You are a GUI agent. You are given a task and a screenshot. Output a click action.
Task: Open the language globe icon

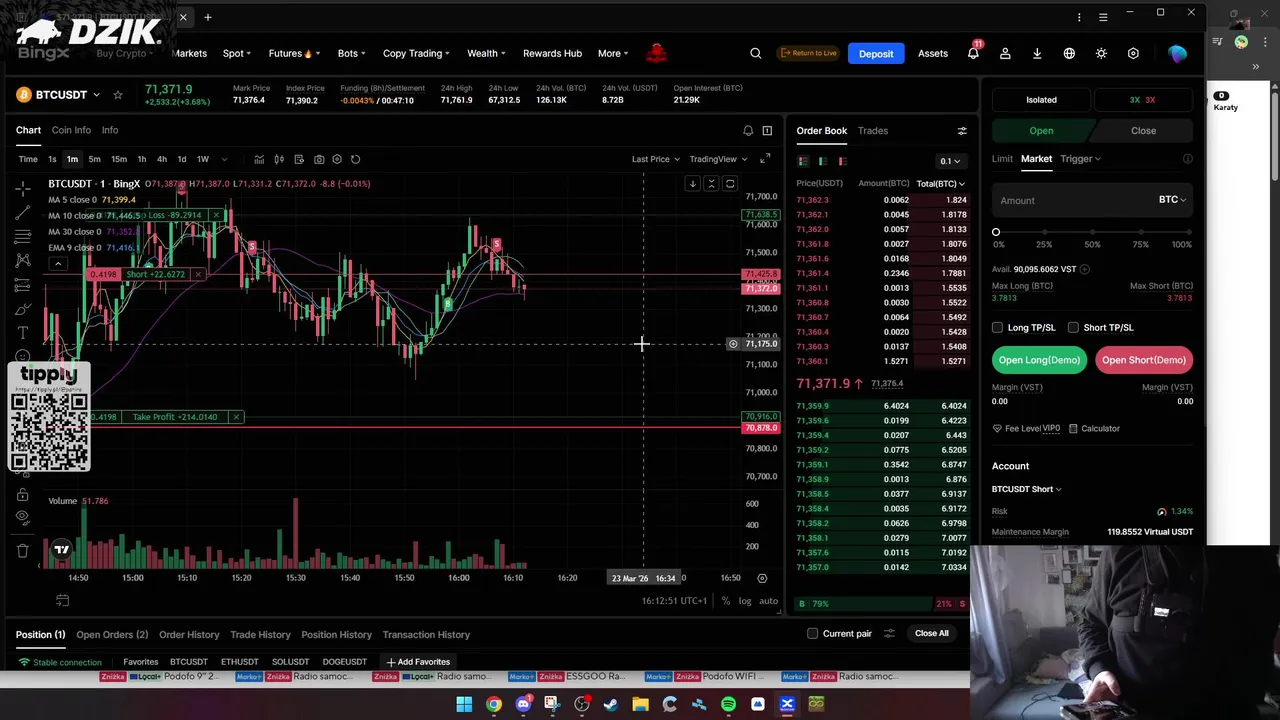coord(1069,53)
